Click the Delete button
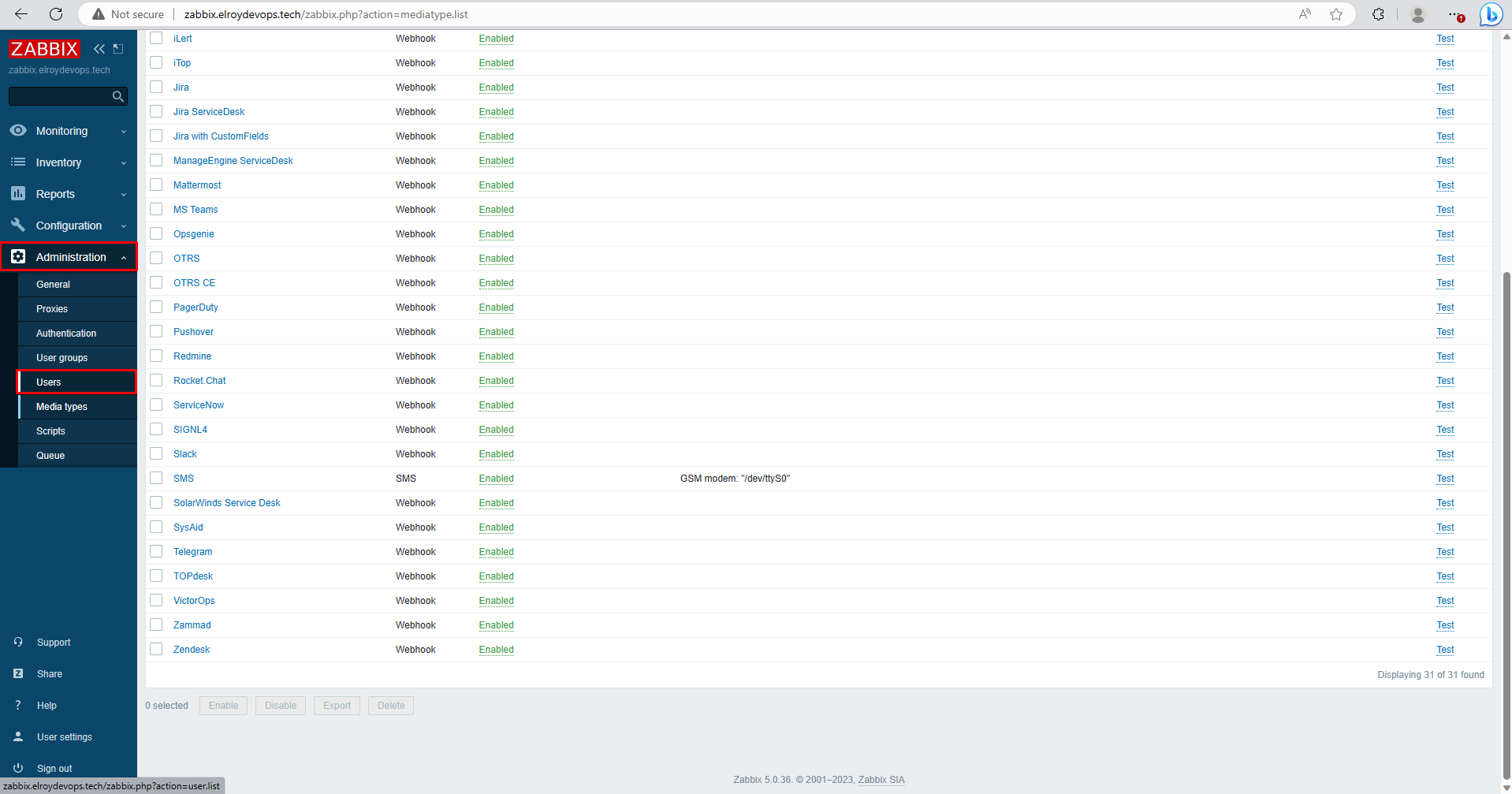Image resolution: width=1512 pixels, height=794 pixels. 391,706
